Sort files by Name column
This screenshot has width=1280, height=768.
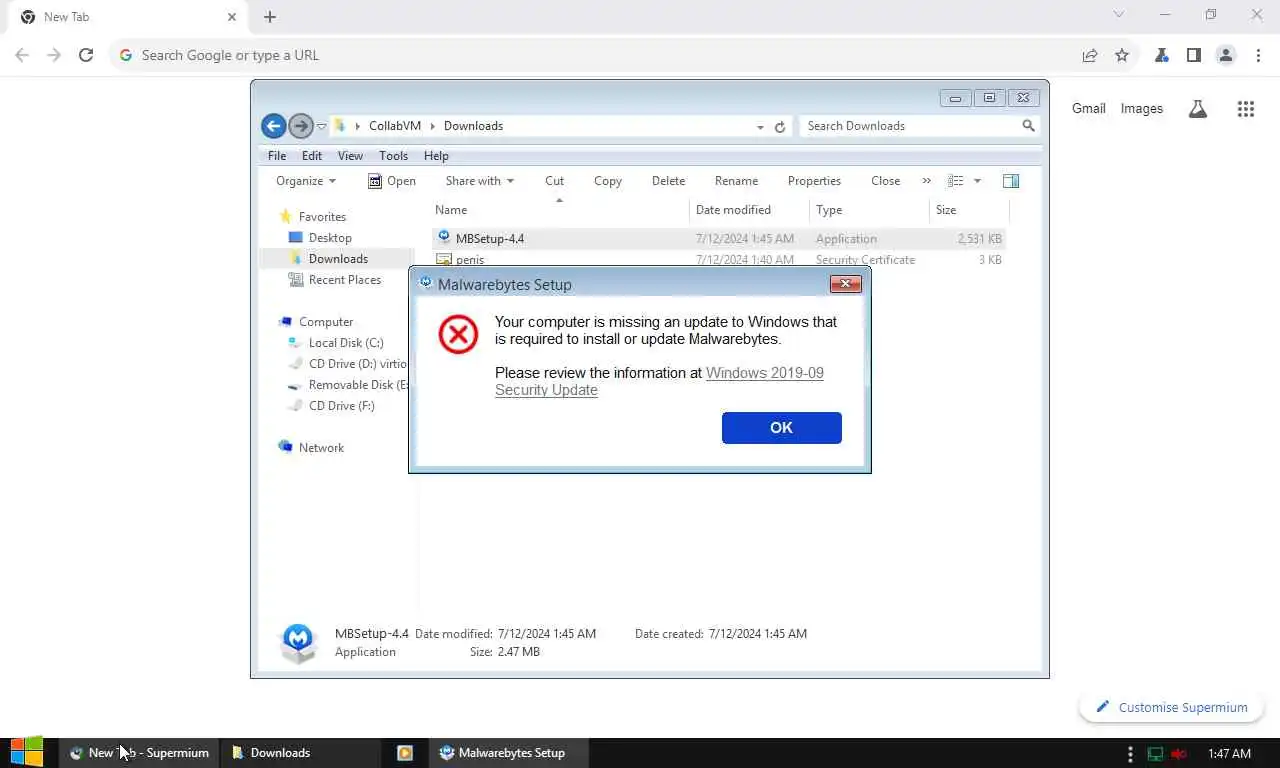[560, 210]
